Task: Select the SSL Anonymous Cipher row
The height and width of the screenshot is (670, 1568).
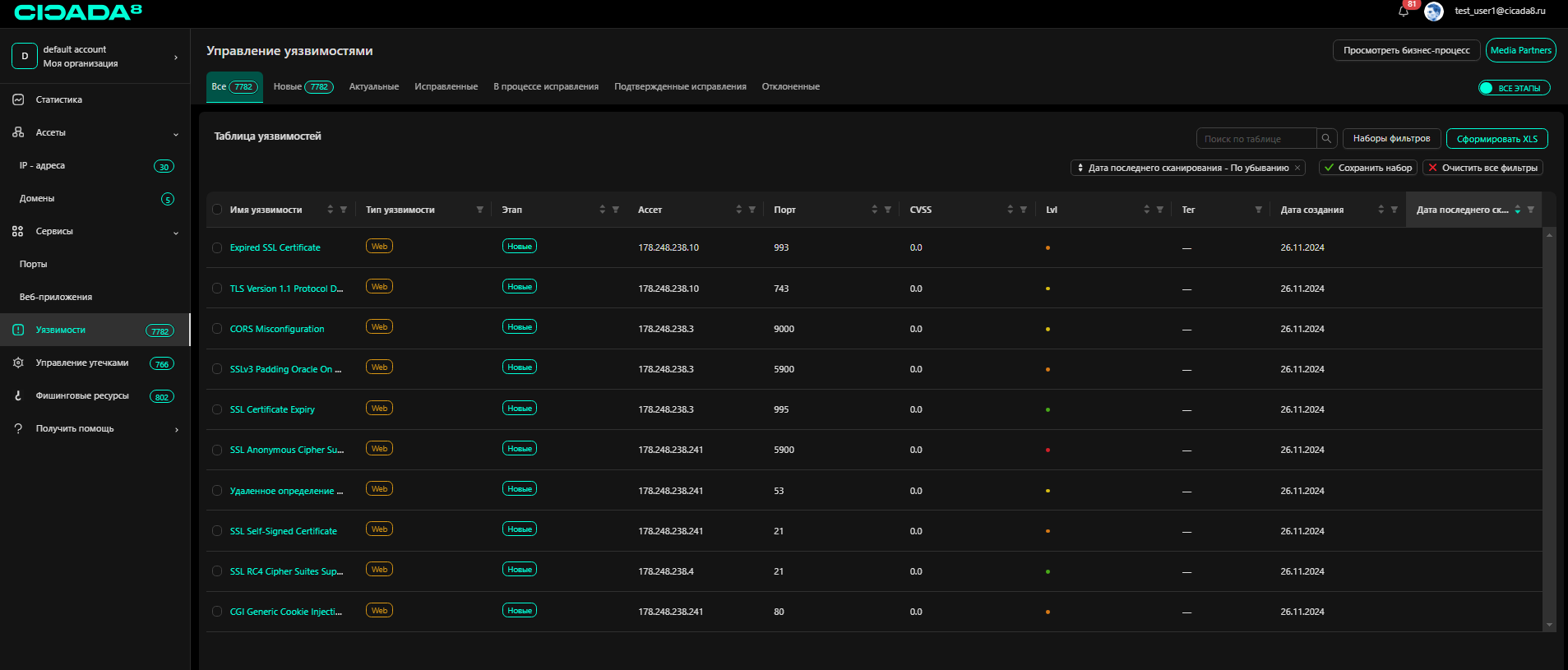Action: pos(217,450)
